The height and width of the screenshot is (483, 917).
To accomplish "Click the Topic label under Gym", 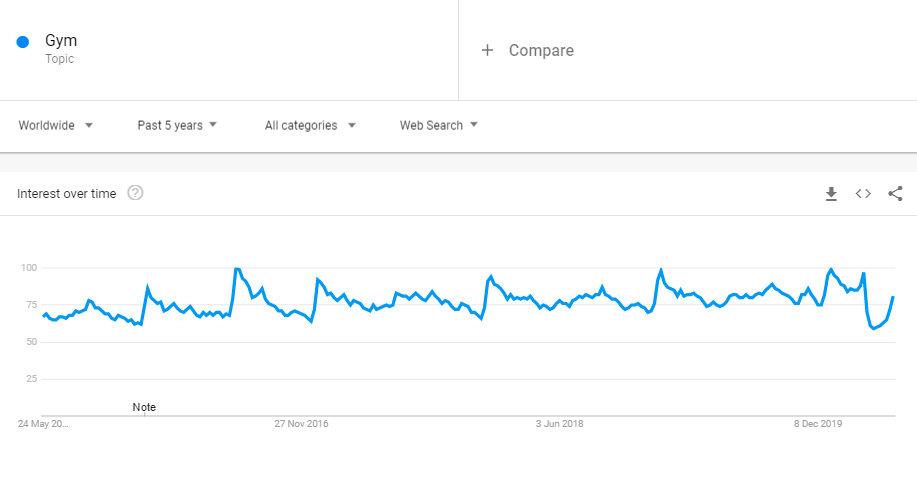I will click(59, 59).
